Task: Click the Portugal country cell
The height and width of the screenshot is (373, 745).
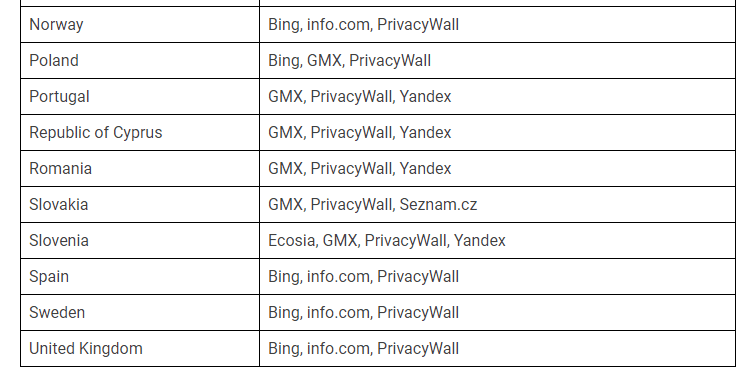Action: coord(140,96)
